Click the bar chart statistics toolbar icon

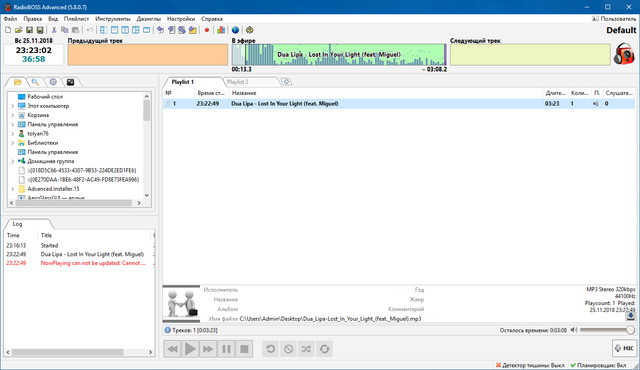(221, 30)
